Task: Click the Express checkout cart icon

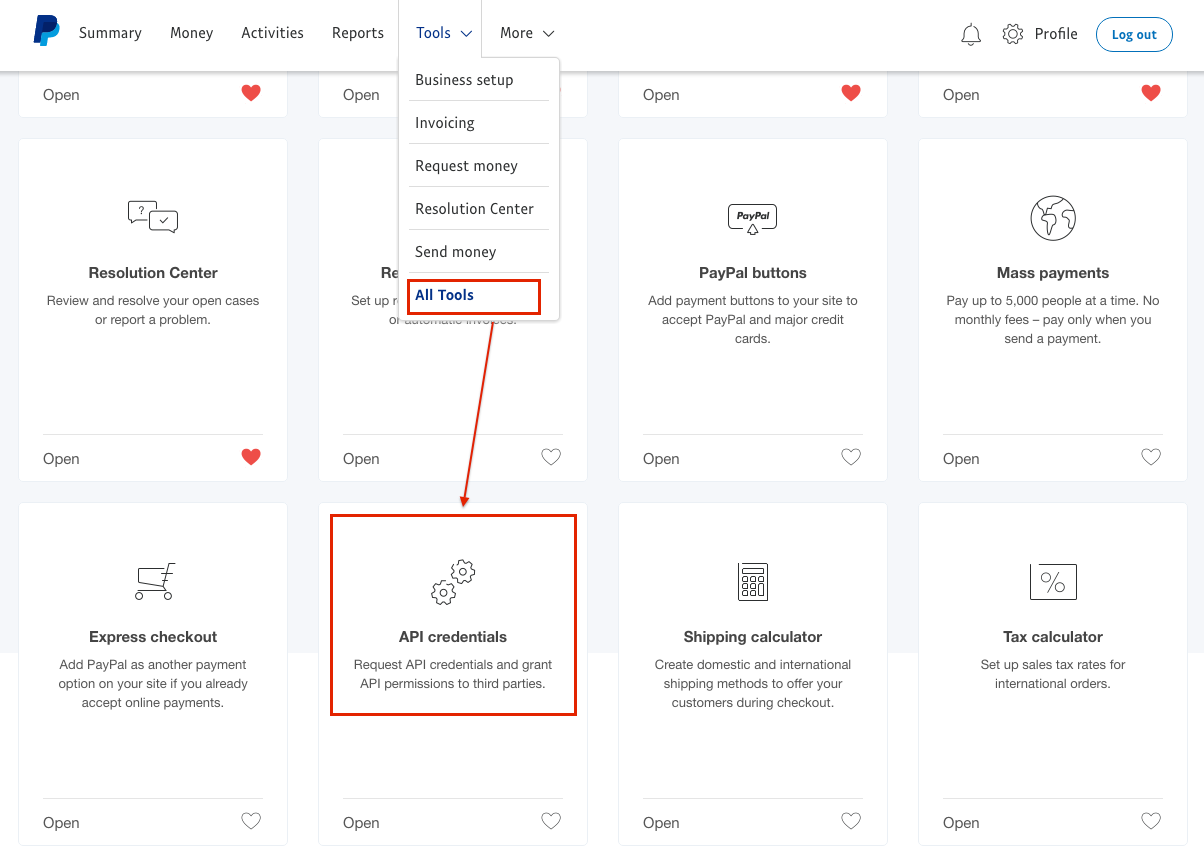Action: pyautogui.click(x=154, y=581)
